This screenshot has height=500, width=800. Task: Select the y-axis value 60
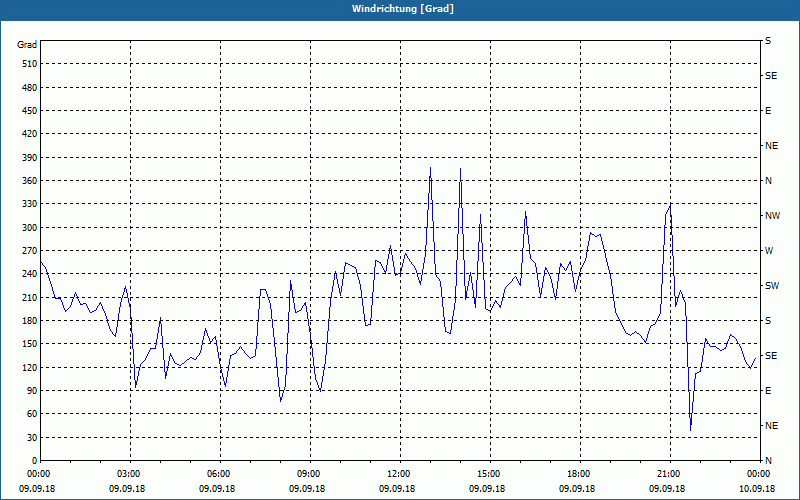click(32, 414)
